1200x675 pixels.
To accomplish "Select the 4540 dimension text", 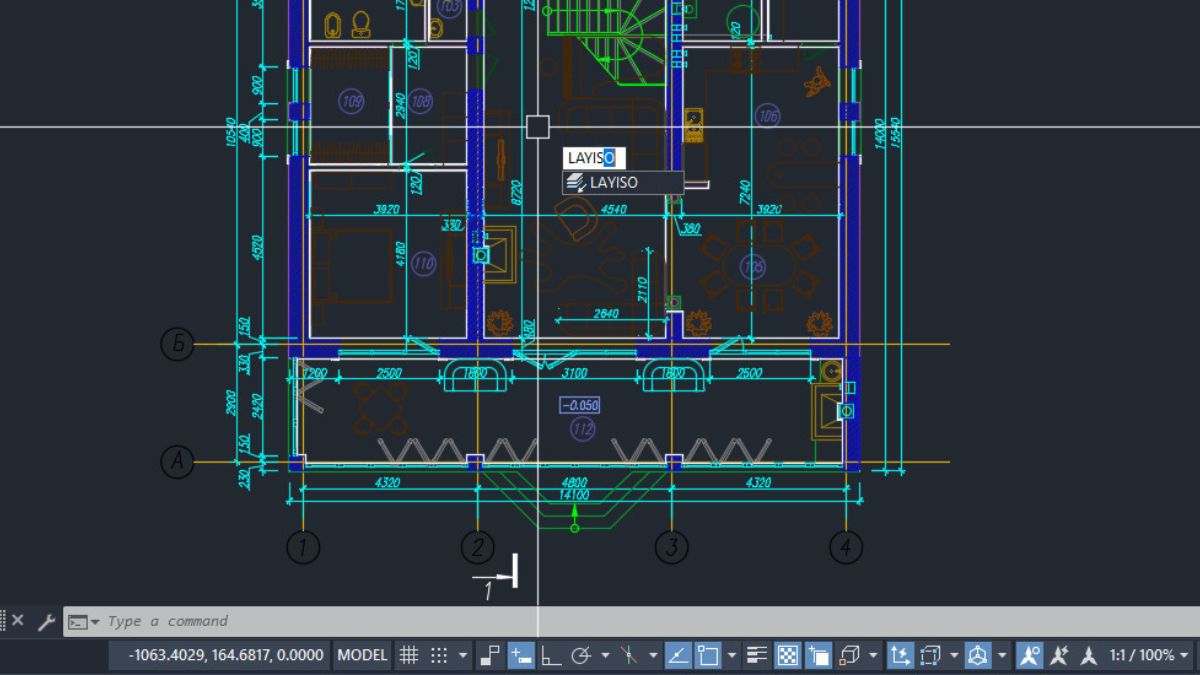I will (612, 210).
